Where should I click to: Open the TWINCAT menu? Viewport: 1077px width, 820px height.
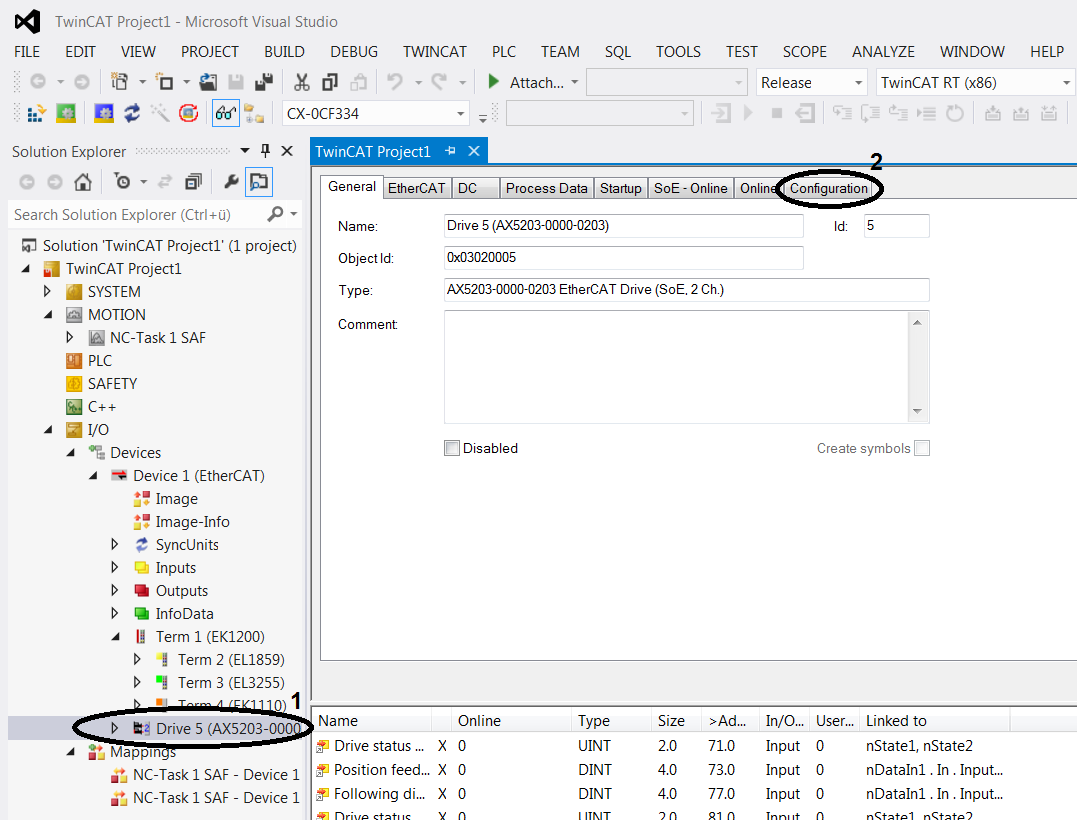435,52
